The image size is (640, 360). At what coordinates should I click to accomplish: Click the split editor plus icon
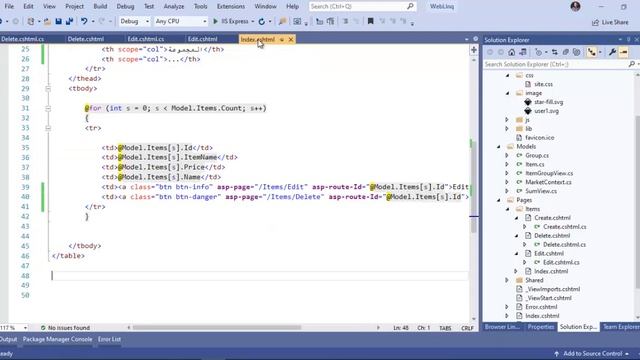(x=473, y=50)
